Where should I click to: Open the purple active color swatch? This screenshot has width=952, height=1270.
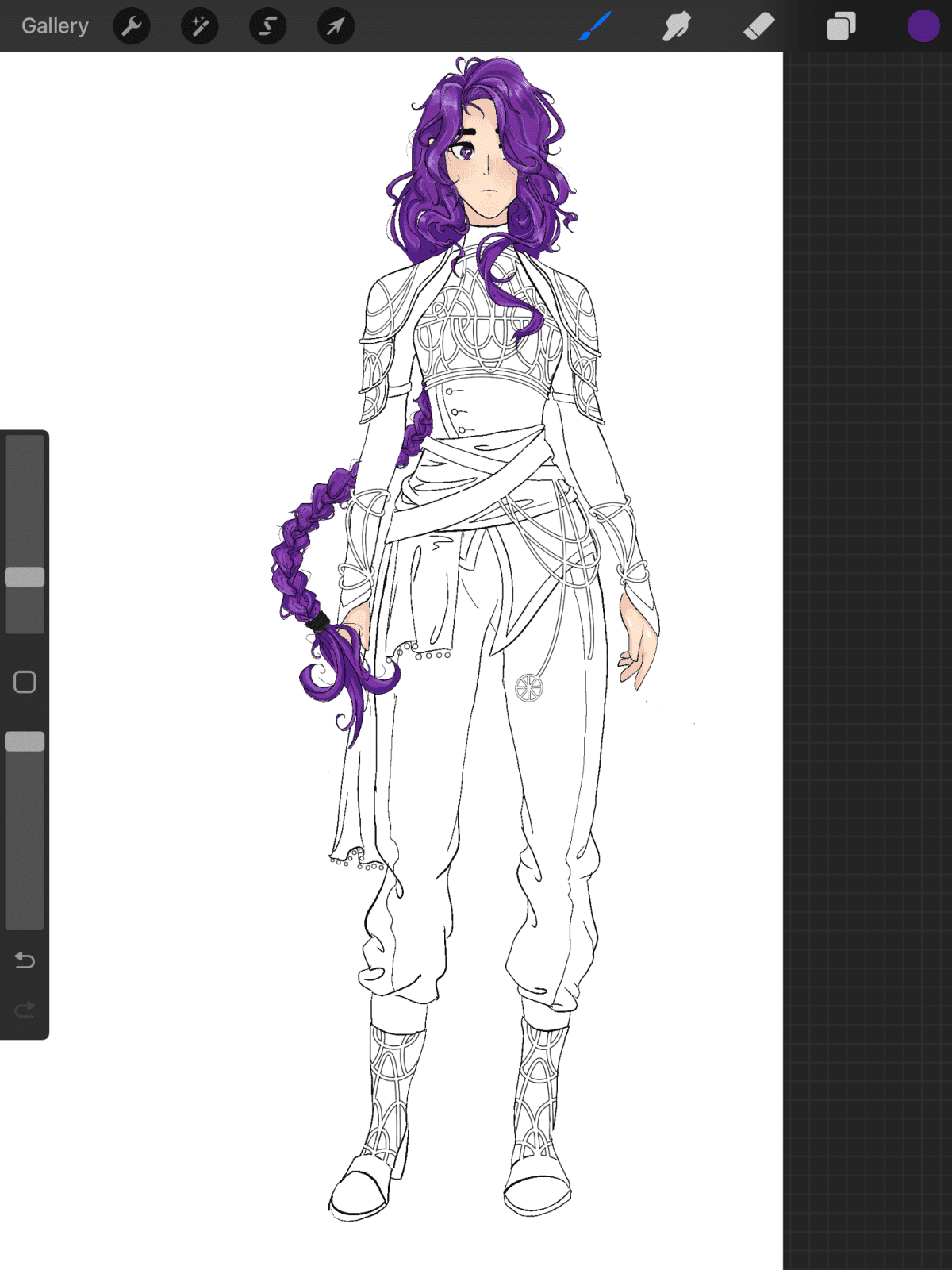coord(923,26)
